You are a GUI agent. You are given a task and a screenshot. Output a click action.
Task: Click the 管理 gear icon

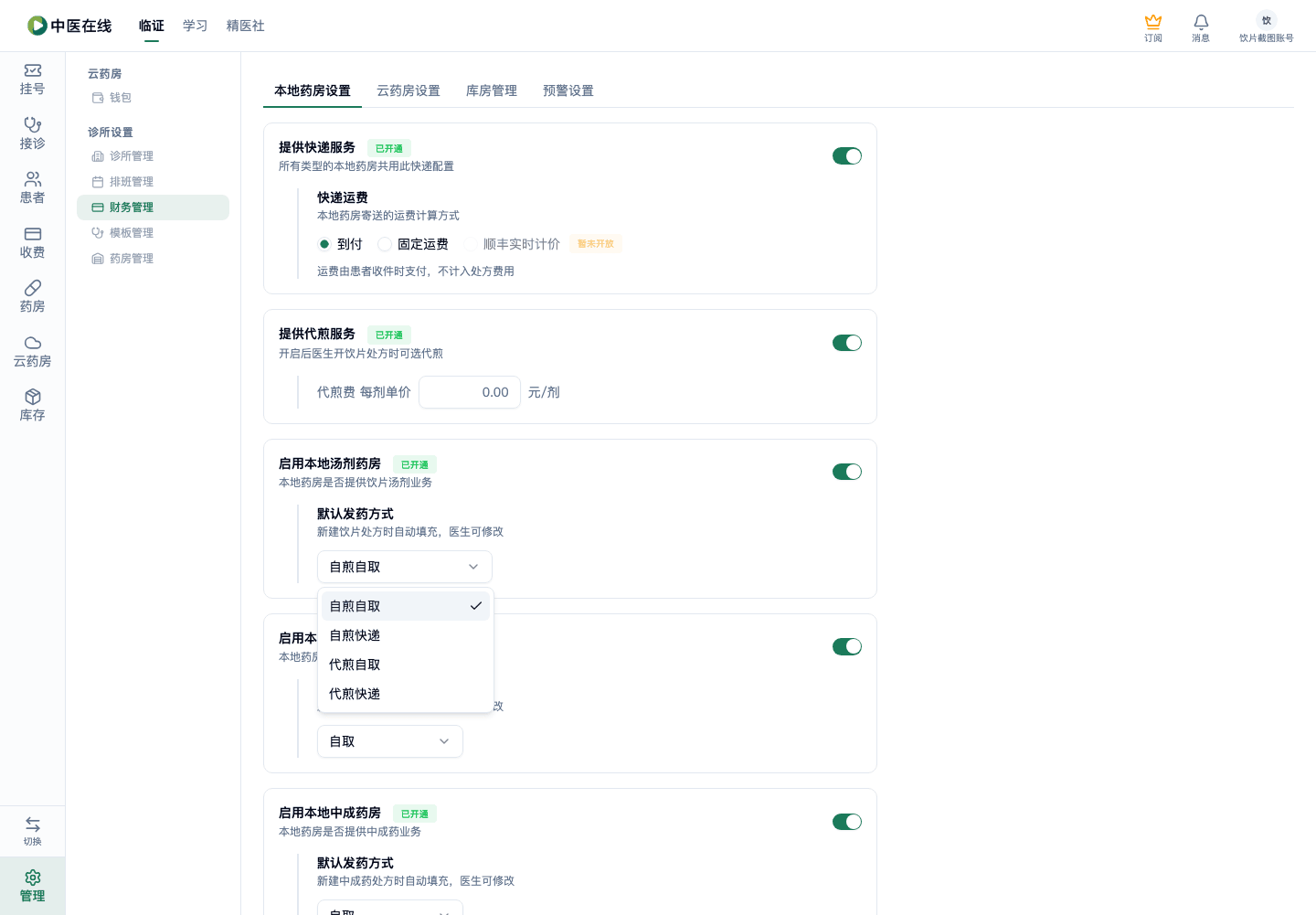[33, 878]
